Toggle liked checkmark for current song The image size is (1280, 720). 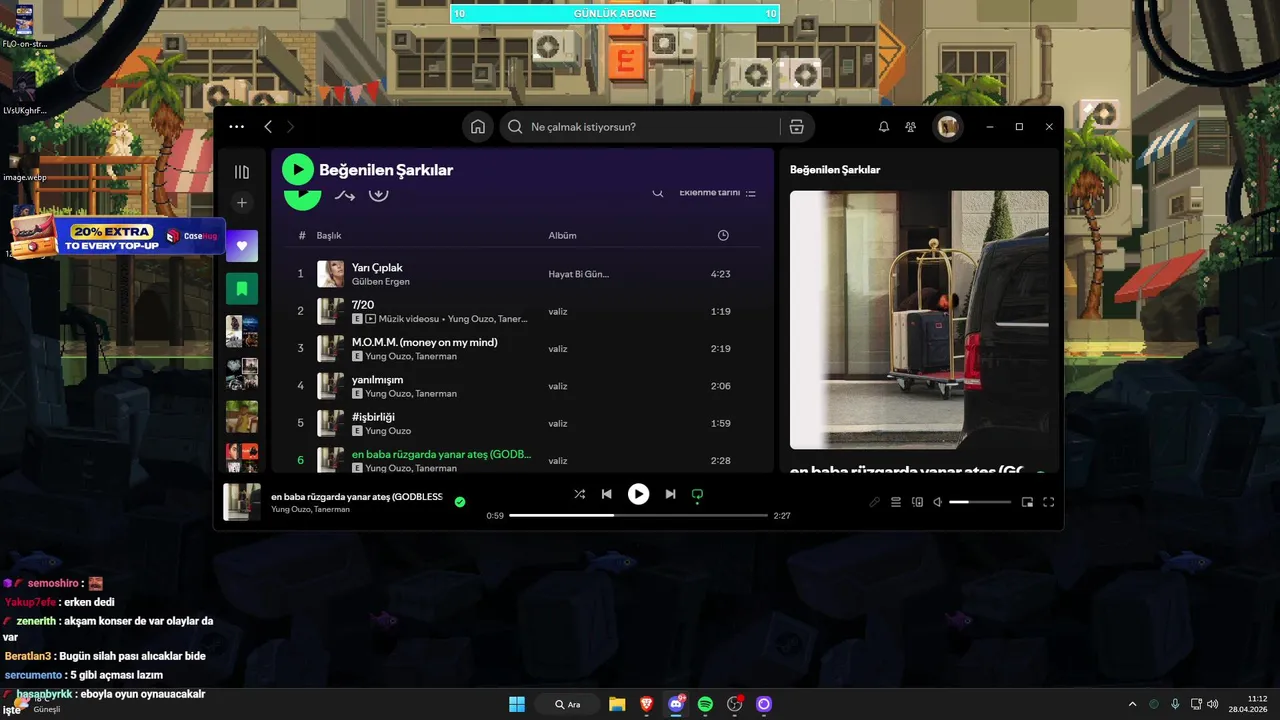pos(460,502)
